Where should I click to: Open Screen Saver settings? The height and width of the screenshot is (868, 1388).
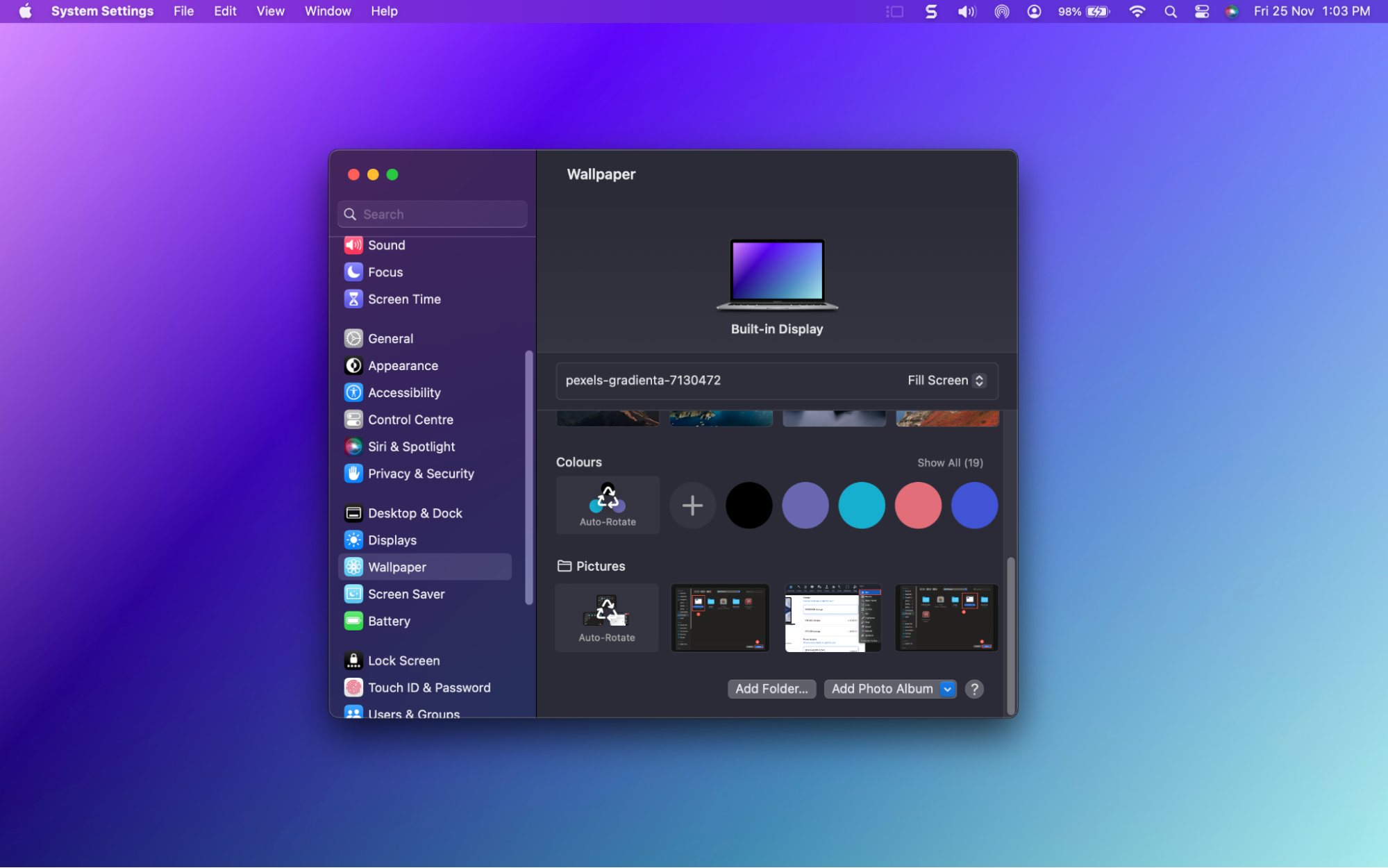tap(406, 594)
